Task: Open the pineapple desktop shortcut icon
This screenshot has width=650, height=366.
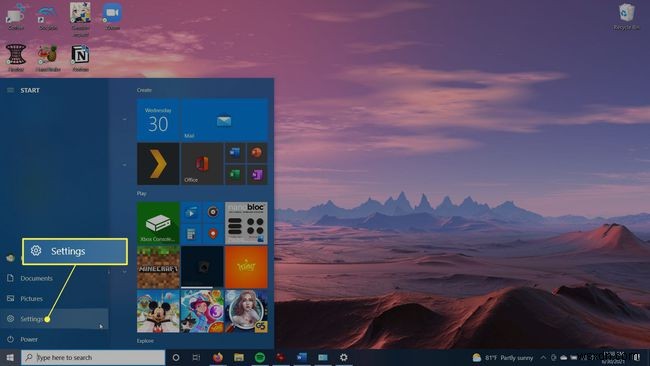Action: coord(48,58)
